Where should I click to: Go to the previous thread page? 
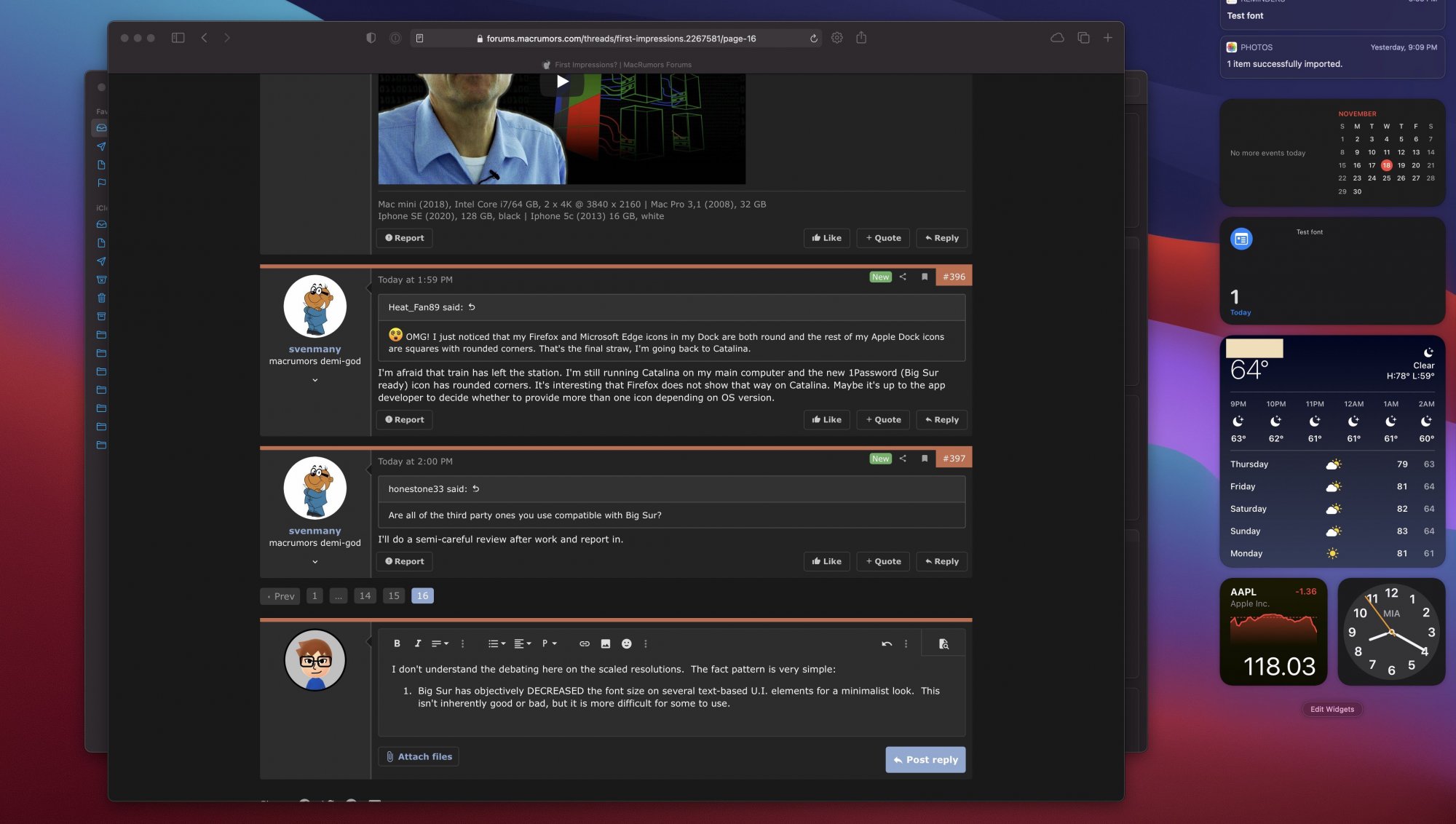[280, 596]
